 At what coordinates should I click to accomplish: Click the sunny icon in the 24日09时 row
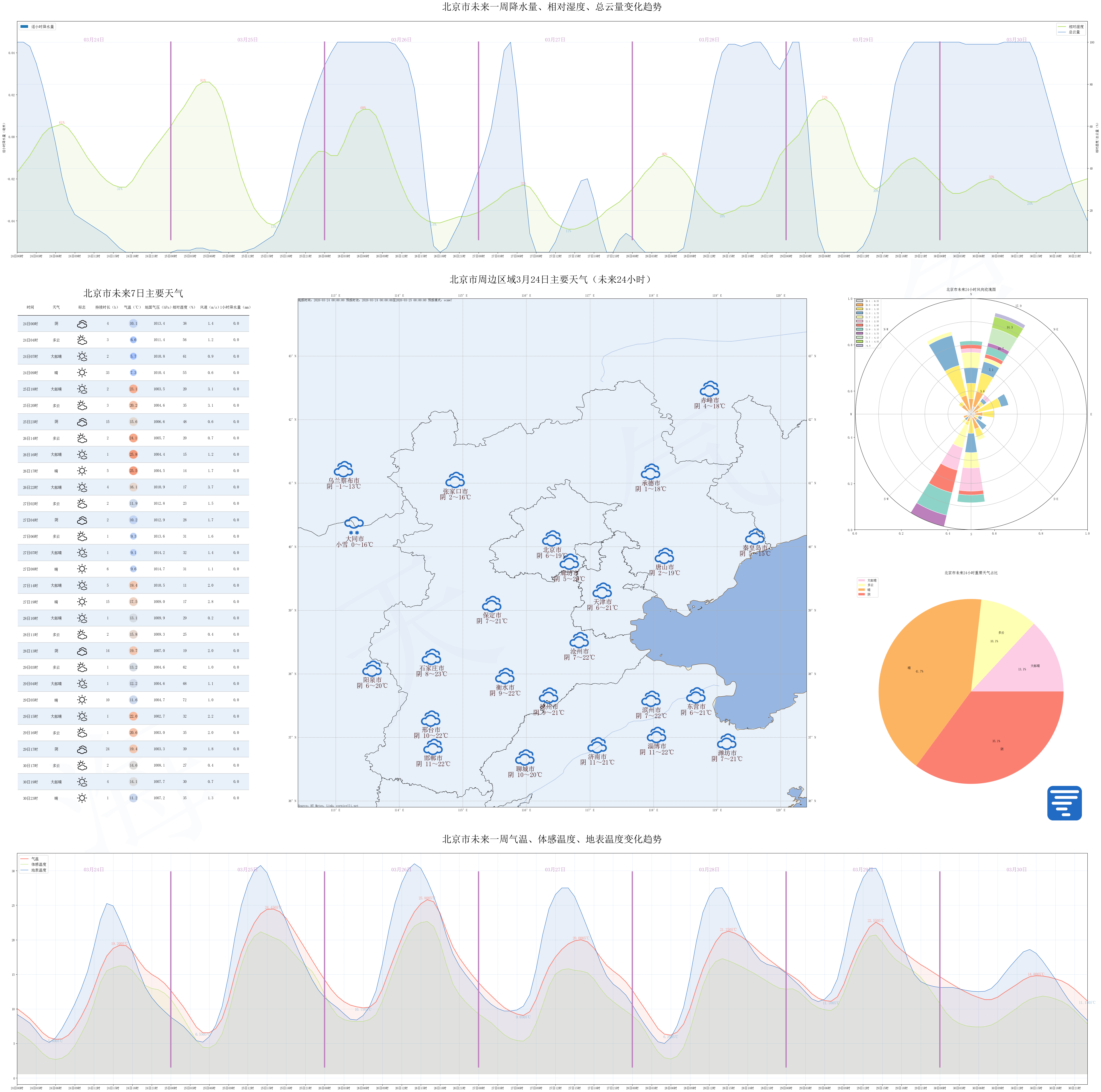pyautogui.click(x=82, y=373)
